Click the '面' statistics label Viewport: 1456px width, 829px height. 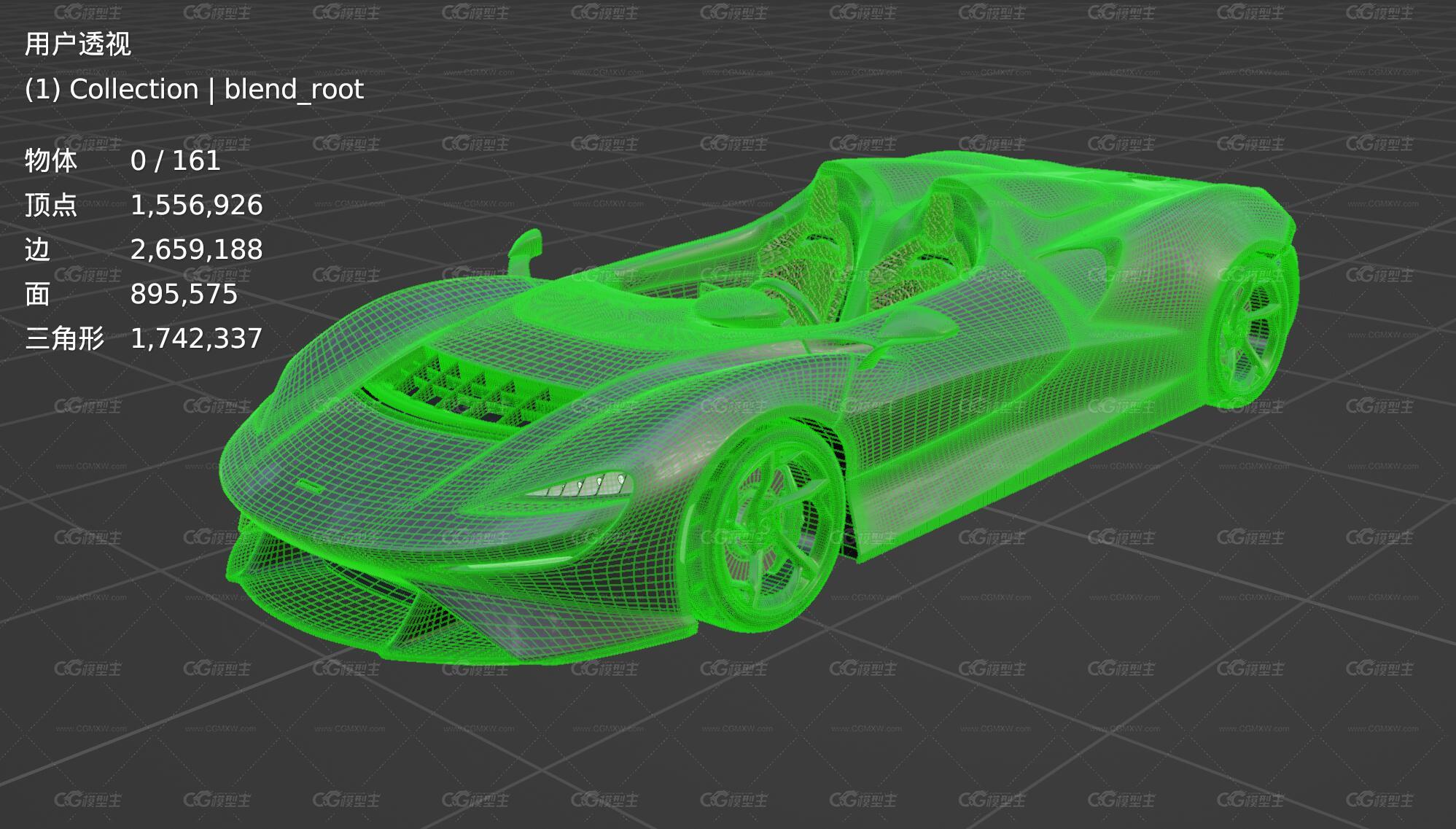(38, 295)
